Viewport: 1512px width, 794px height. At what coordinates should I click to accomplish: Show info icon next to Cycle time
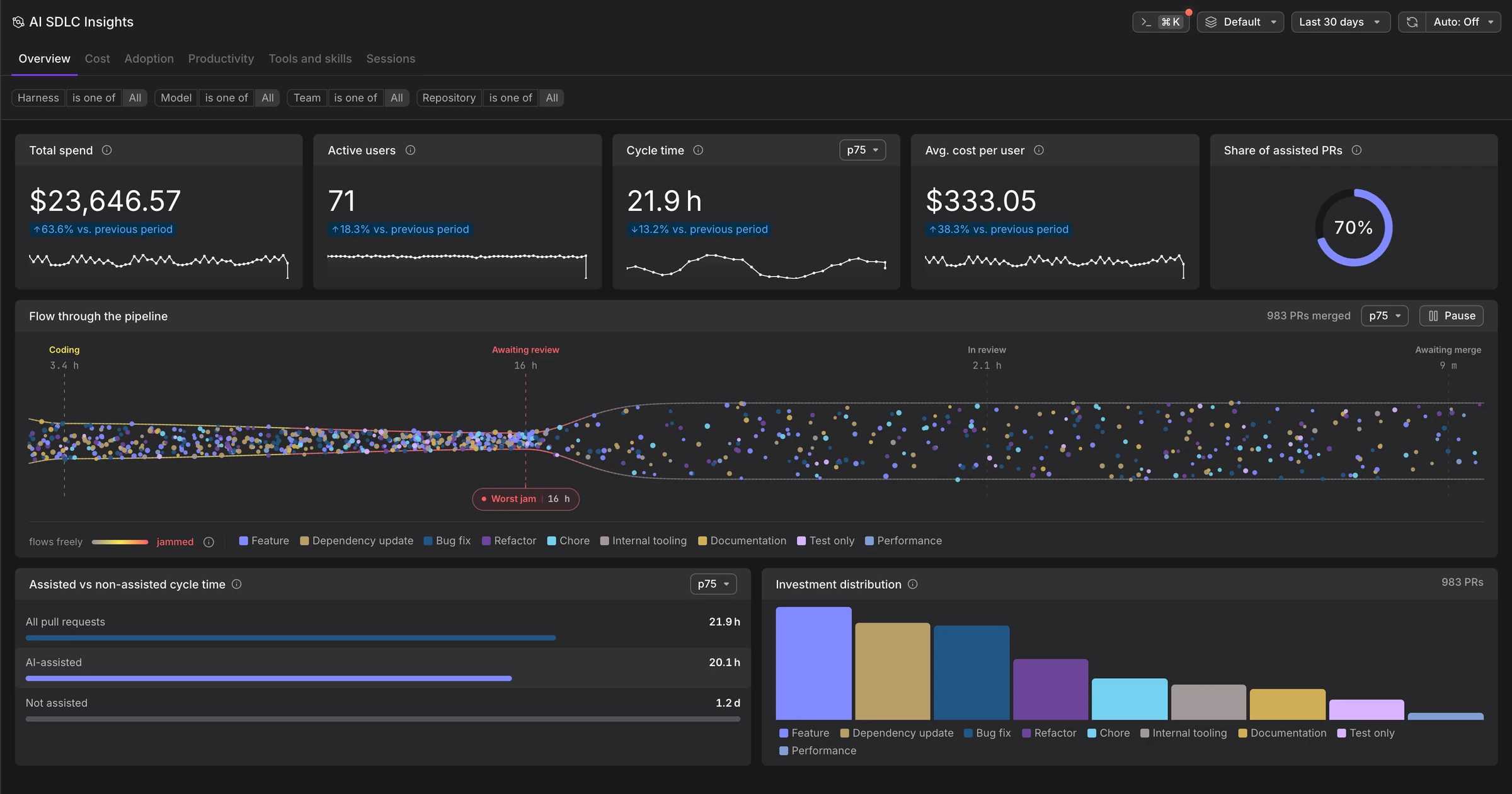(698, 150)
